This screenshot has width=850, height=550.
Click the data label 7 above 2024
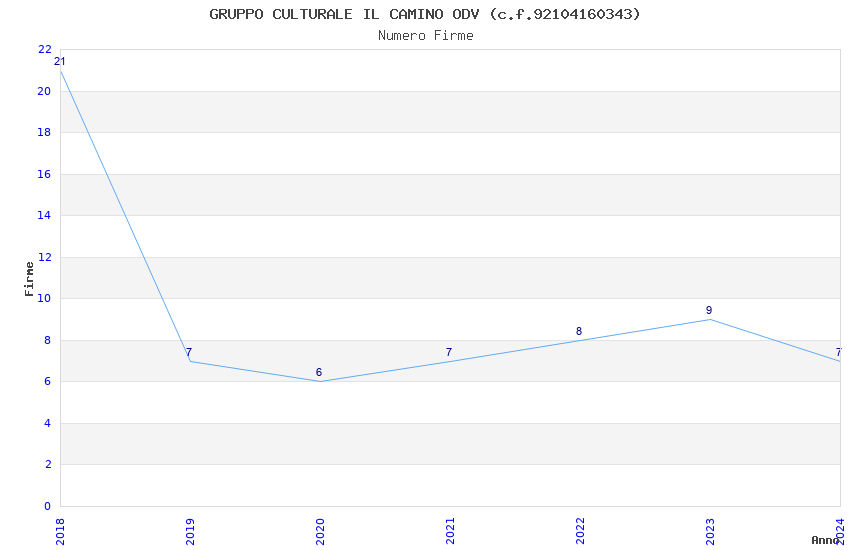tap(839, 352)
